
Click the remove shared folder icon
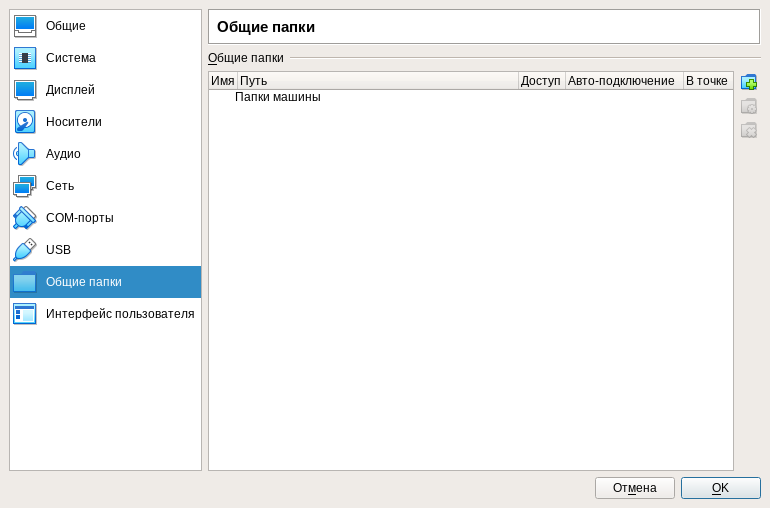(x=749, y=130)
